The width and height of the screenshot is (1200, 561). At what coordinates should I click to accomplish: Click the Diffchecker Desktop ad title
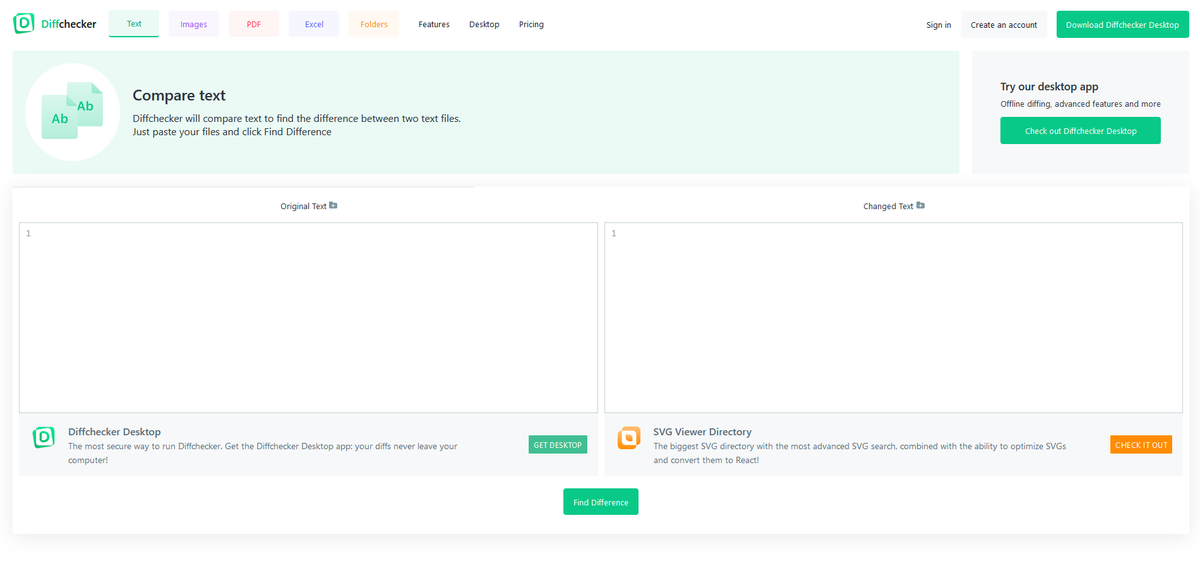click(x=114, y=432)
